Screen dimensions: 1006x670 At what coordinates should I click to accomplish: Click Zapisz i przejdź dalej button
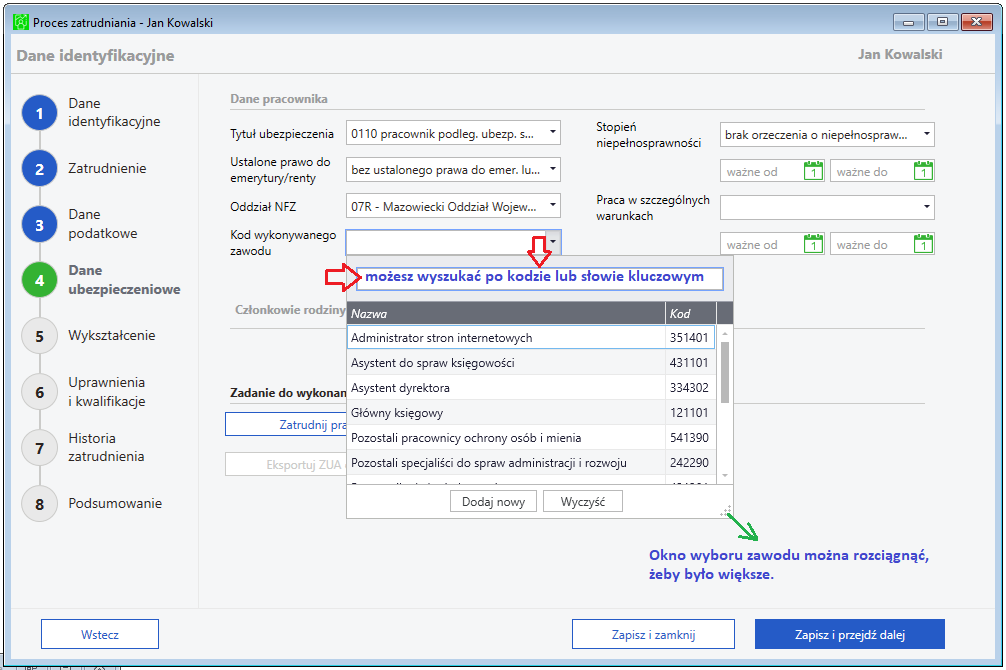(849, 634)
